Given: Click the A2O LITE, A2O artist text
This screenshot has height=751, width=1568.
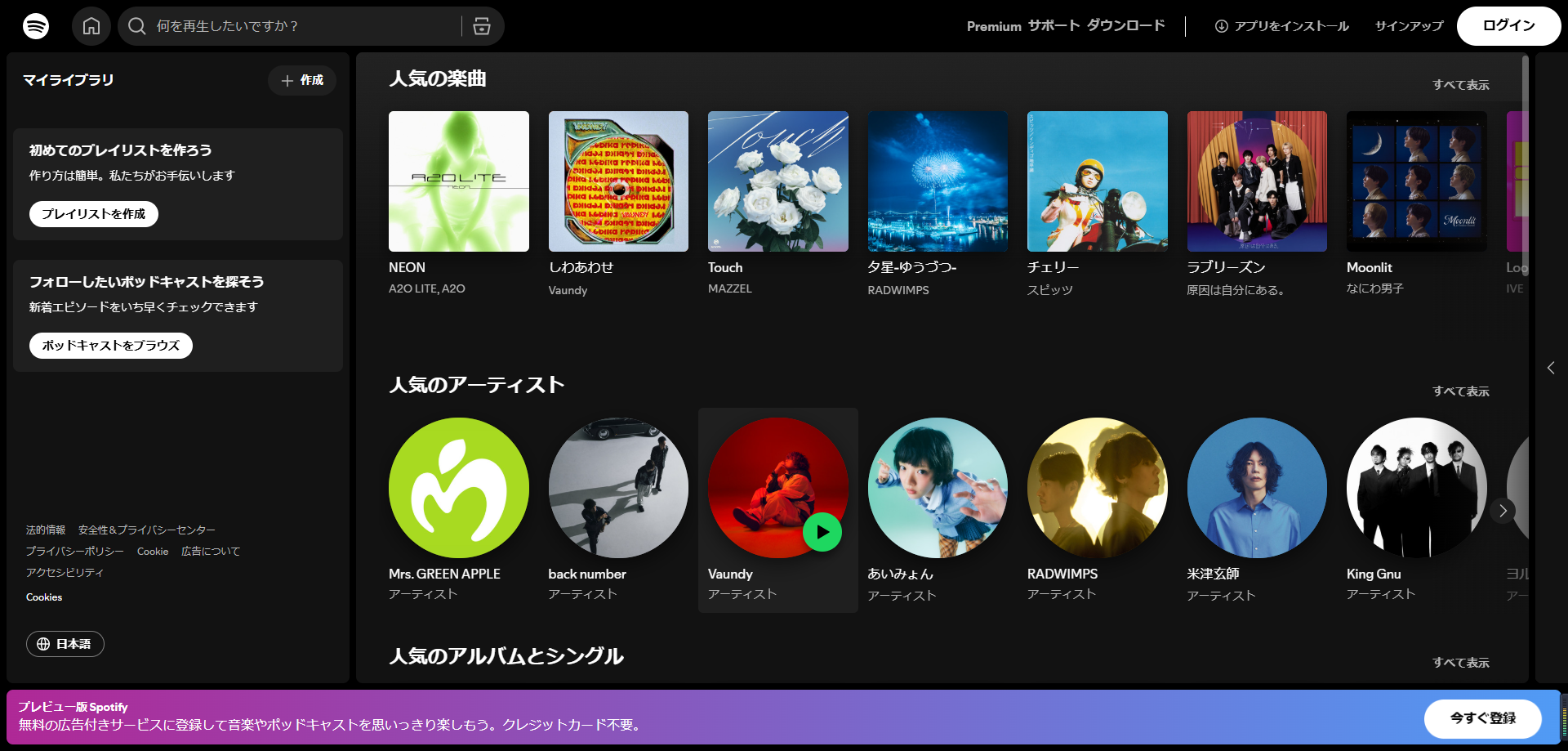Looking at the screenshot, I should 427,288.
